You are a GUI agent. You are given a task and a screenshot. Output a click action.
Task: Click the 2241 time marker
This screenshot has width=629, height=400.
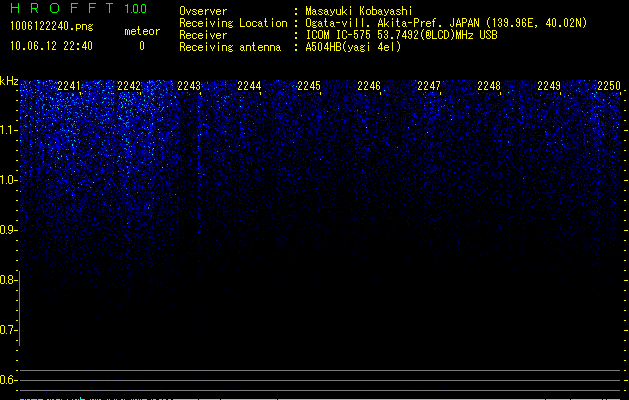point(69,86)
